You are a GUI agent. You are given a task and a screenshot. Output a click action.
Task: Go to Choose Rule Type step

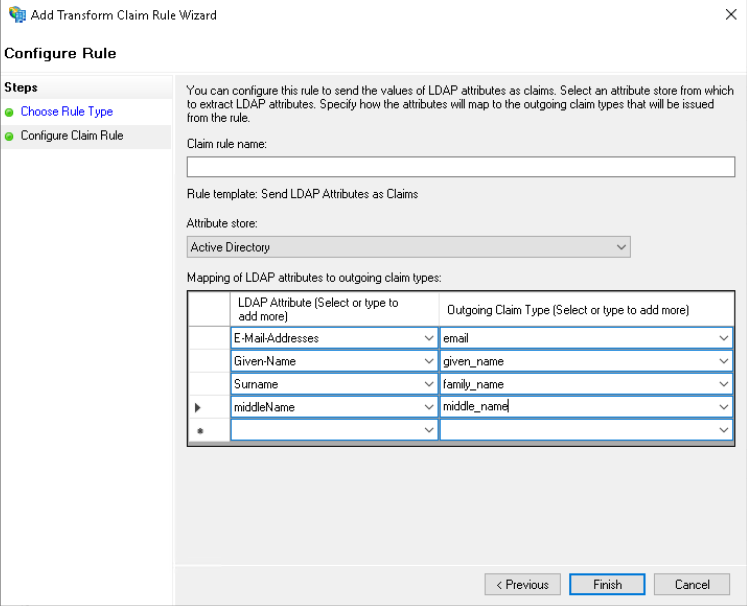pos(66,112)
